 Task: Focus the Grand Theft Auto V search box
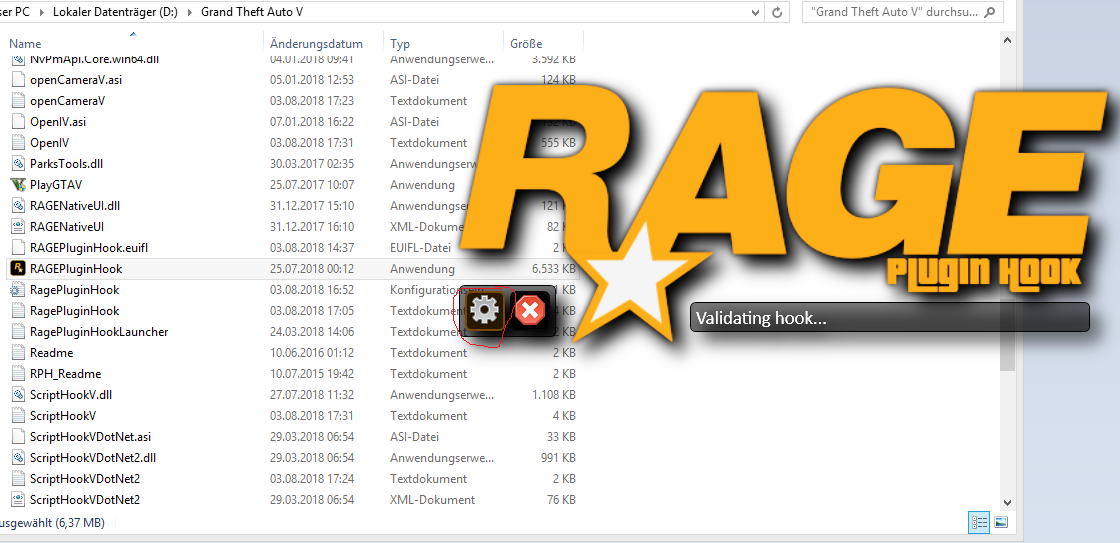(x=903, y=12)
